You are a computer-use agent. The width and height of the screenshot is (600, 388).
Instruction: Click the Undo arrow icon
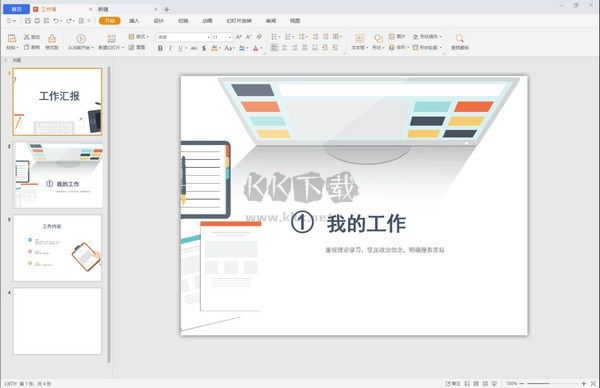click(56, 21)
